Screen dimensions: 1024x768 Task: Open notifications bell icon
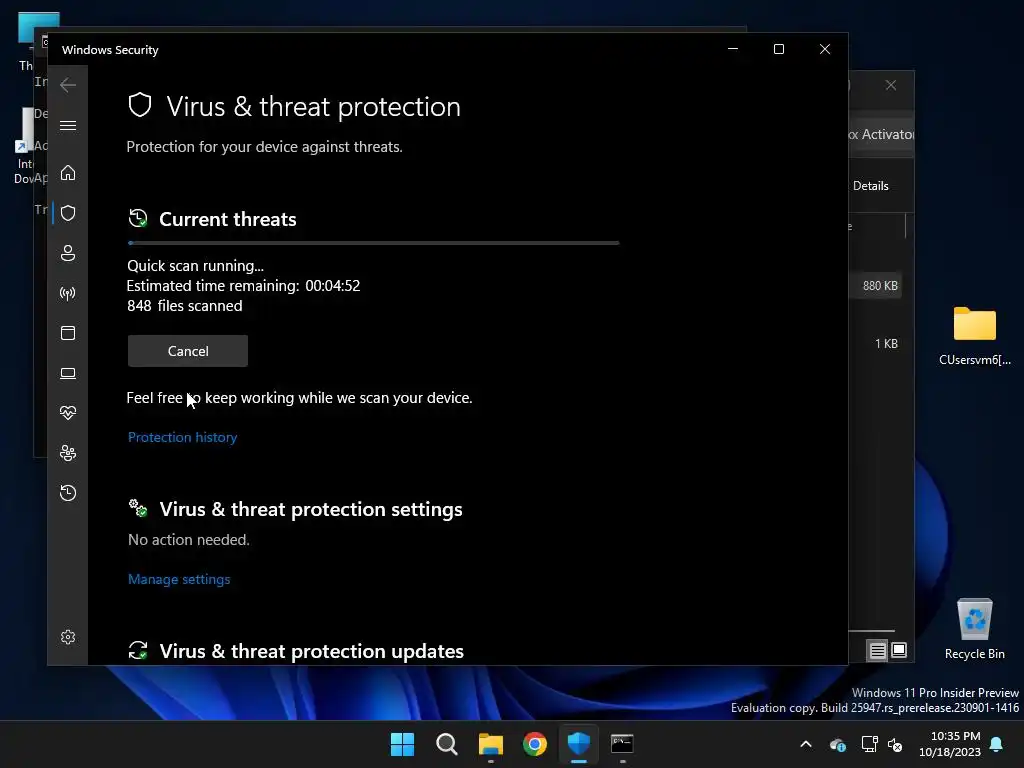(997, 744)
